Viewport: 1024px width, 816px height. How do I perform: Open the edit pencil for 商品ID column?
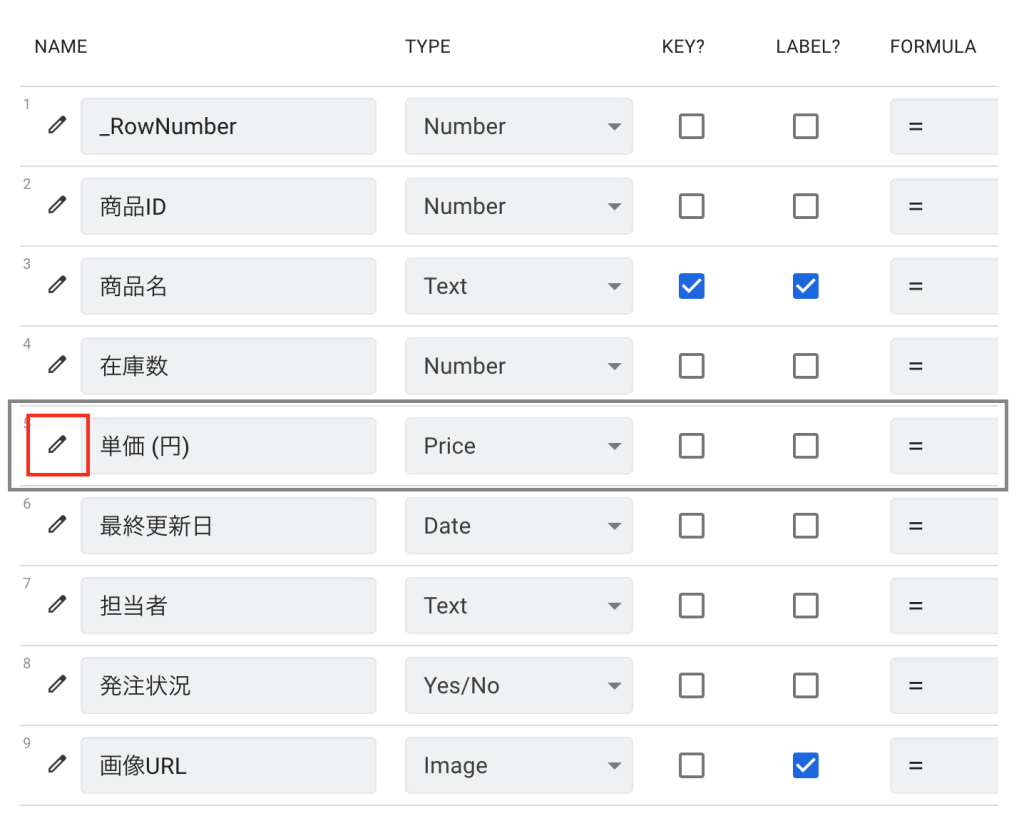(57, 205)
